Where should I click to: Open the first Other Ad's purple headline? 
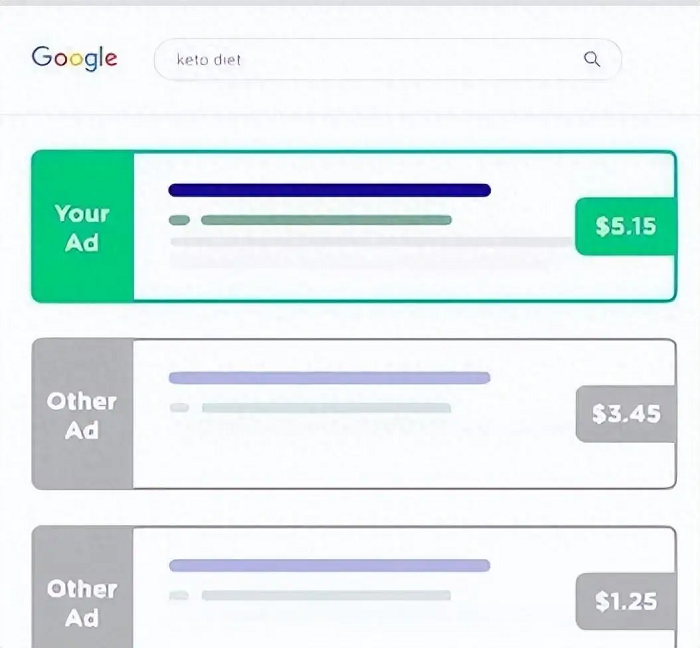[x=329, y=378]
